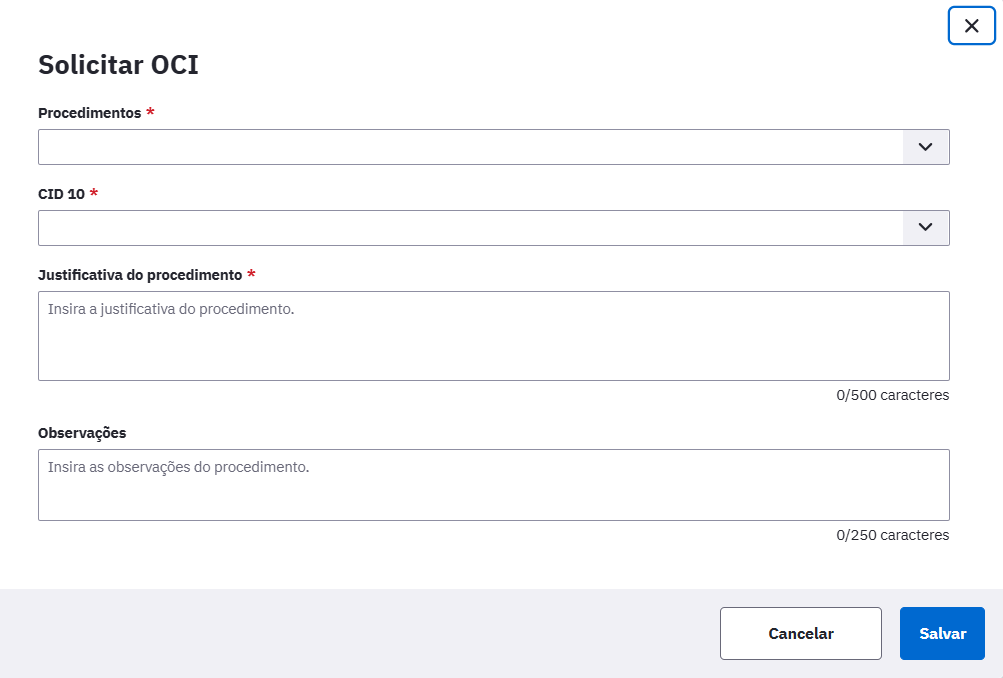Screen dimensions: 1003x678
Task: Click the Observações field label
Action: (x=82, y=433)
